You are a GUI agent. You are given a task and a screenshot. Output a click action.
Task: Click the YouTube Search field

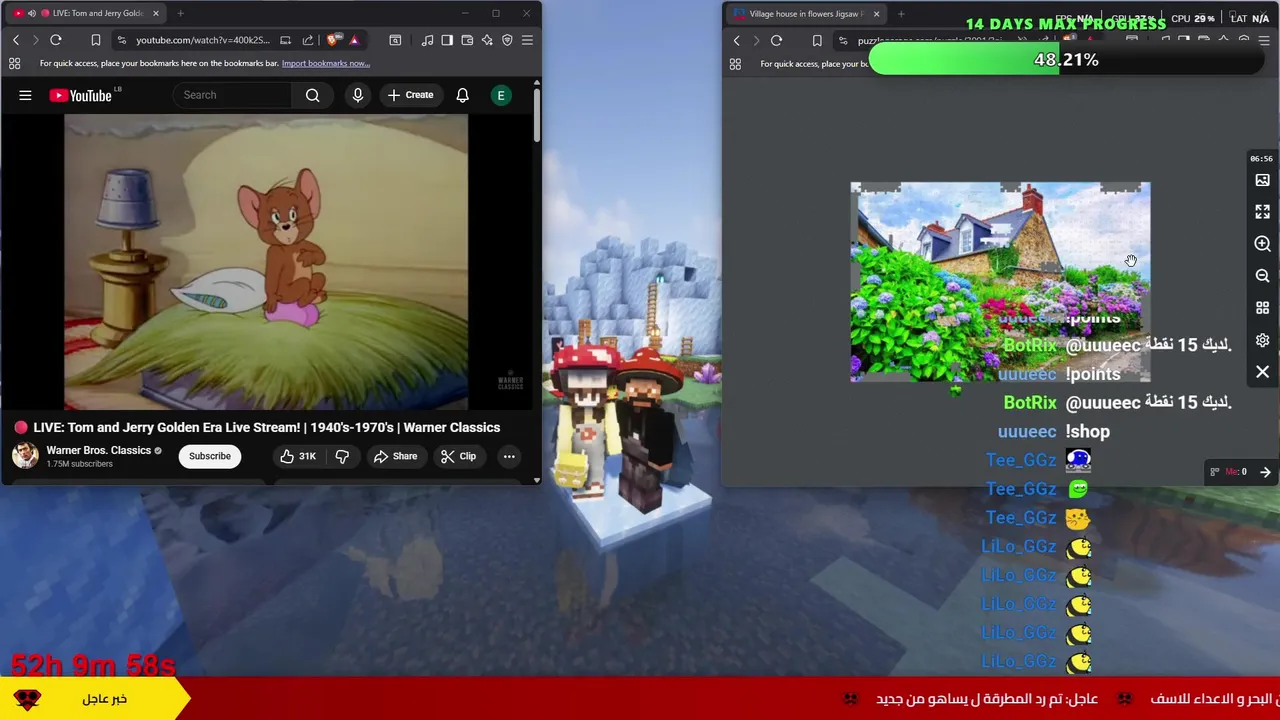pyautogui.click(x=234, y=95)
